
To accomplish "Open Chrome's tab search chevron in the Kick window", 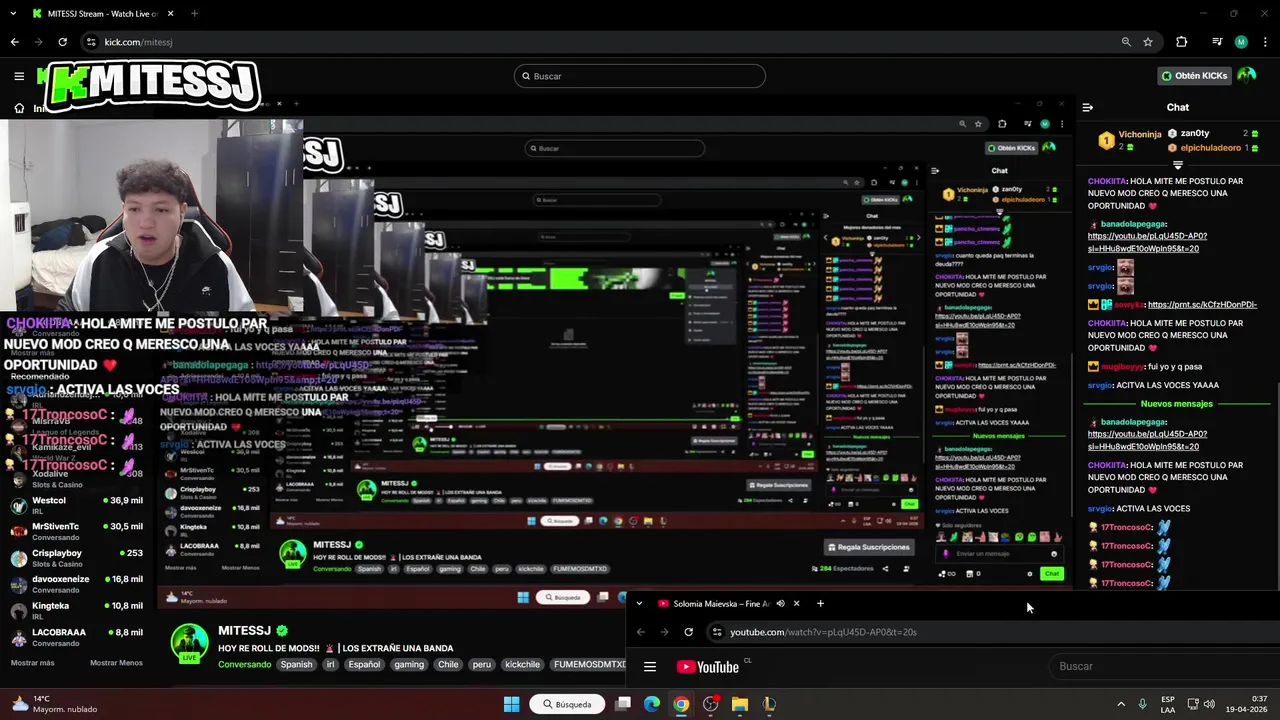I will tap(13, 13).
